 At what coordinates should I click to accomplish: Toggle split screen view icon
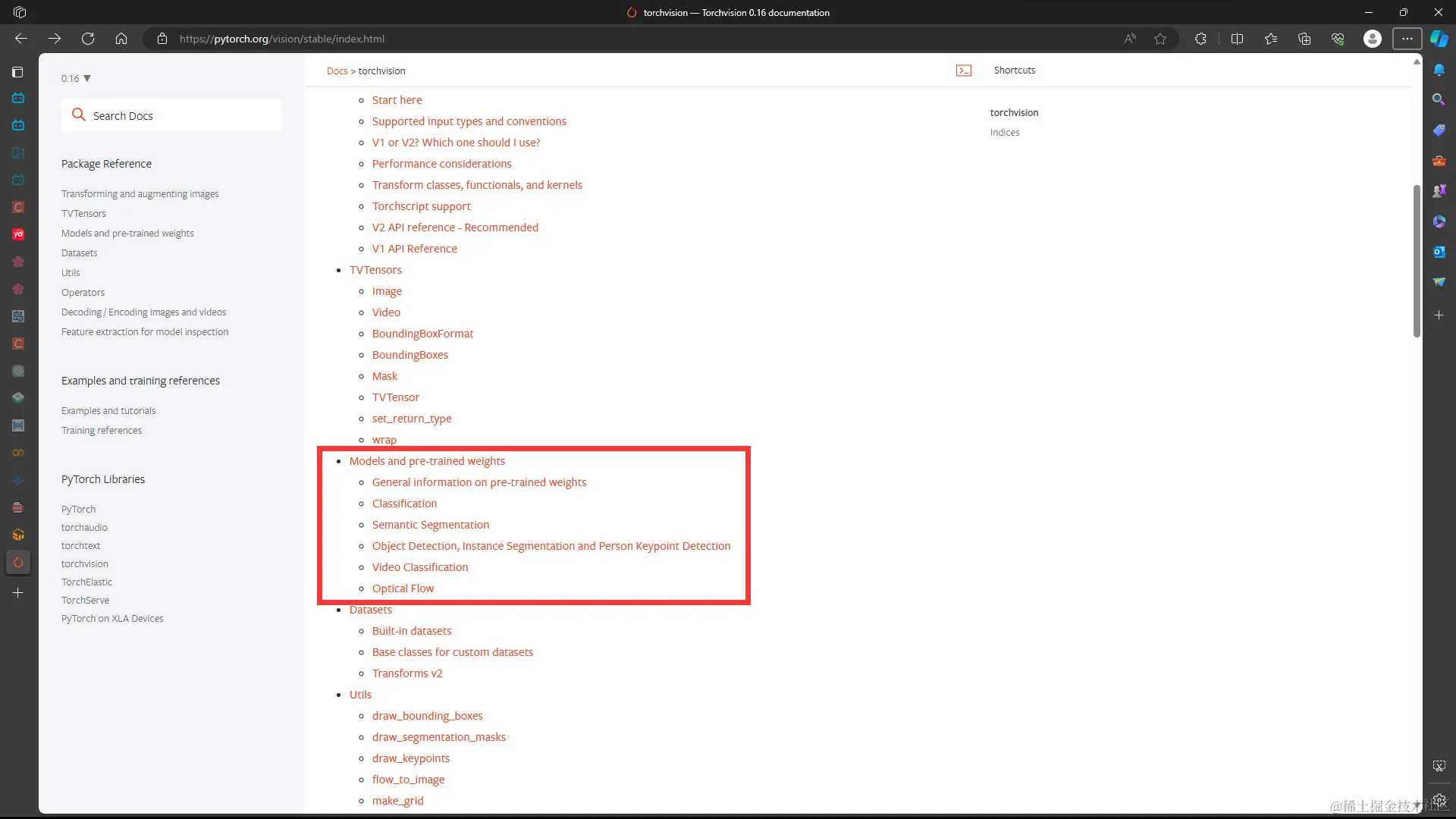pos(1237,39)
